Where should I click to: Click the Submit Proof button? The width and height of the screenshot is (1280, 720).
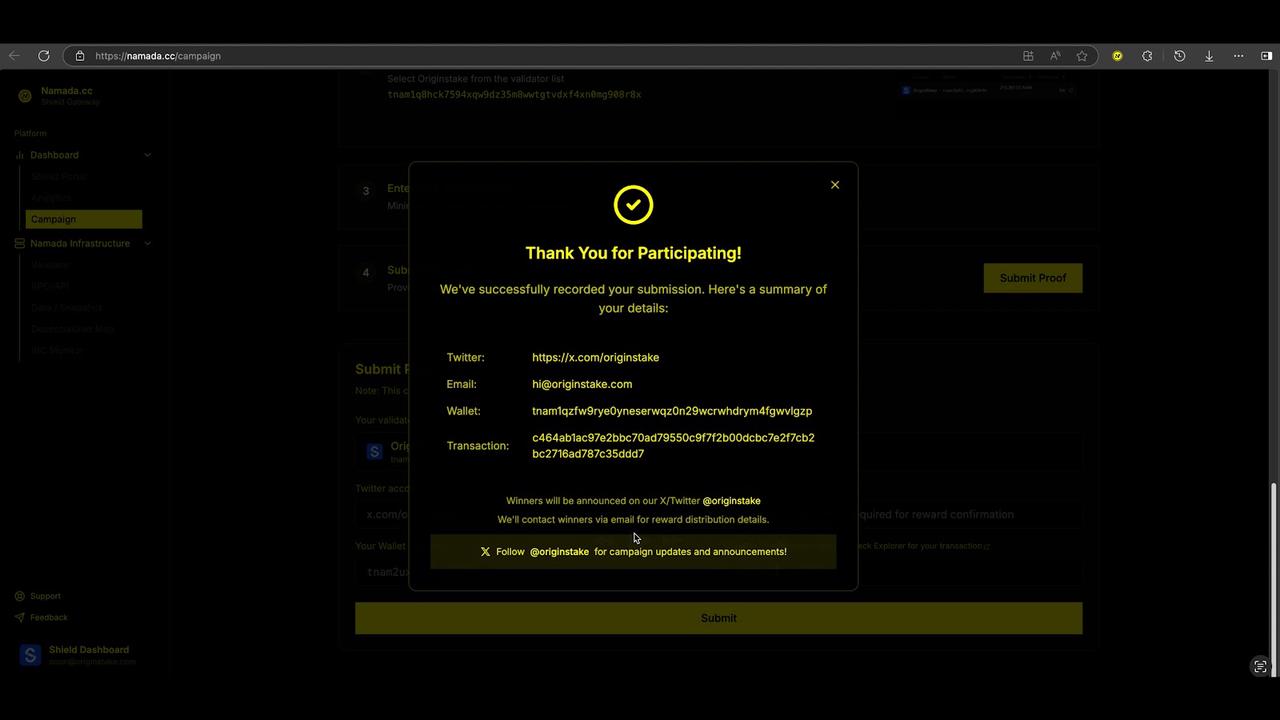click(x=1033, y=278)
